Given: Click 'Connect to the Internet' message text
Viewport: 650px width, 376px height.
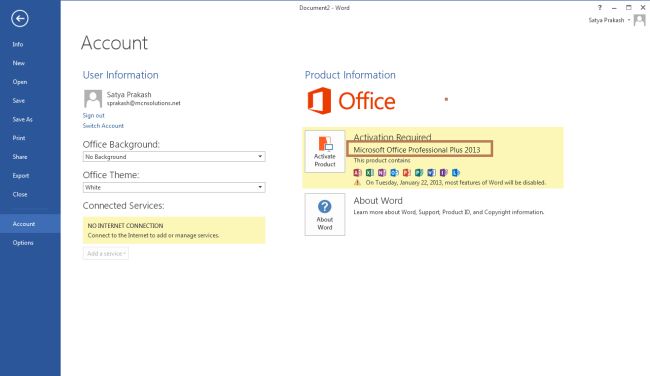Looking at the screenshot, I should coord(153,235).
